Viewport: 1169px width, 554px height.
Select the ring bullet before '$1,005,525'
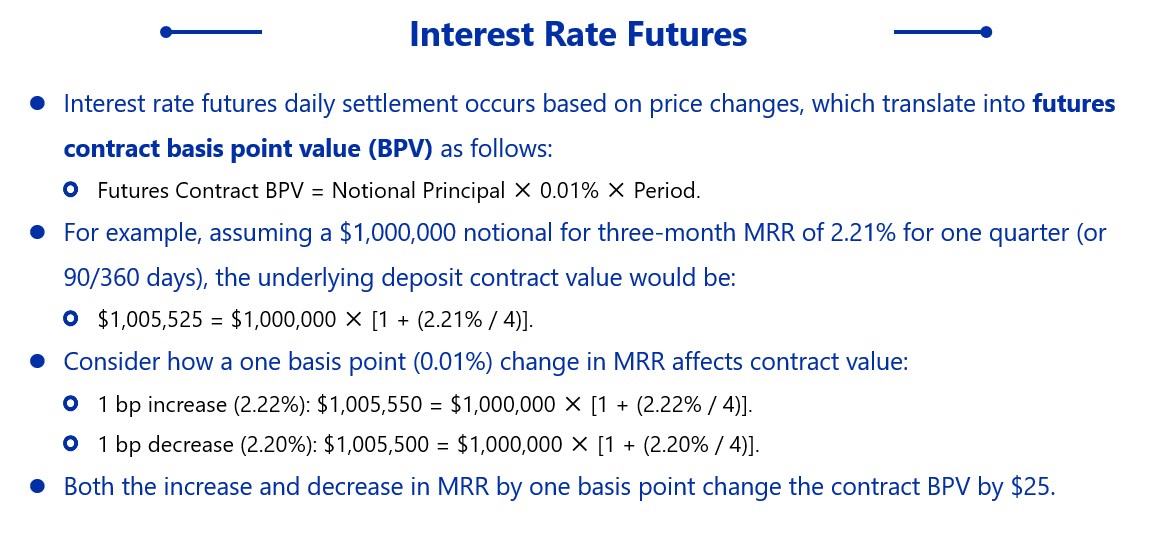pos(71,318)
